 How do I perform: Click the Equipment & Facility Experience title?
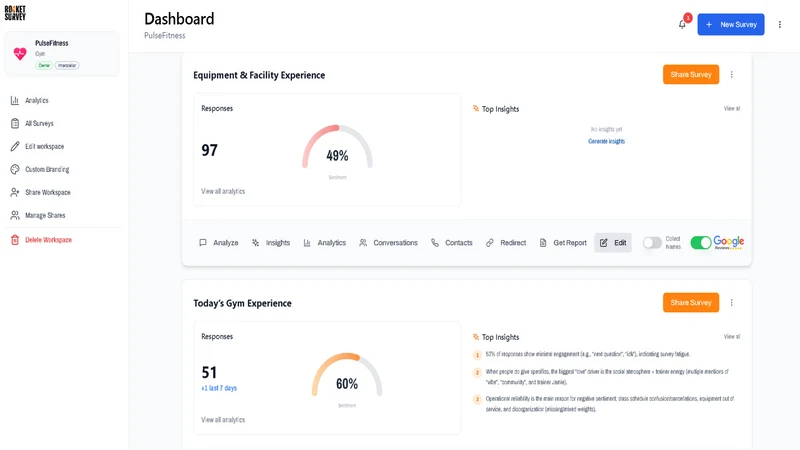click(x=259, y=75)
